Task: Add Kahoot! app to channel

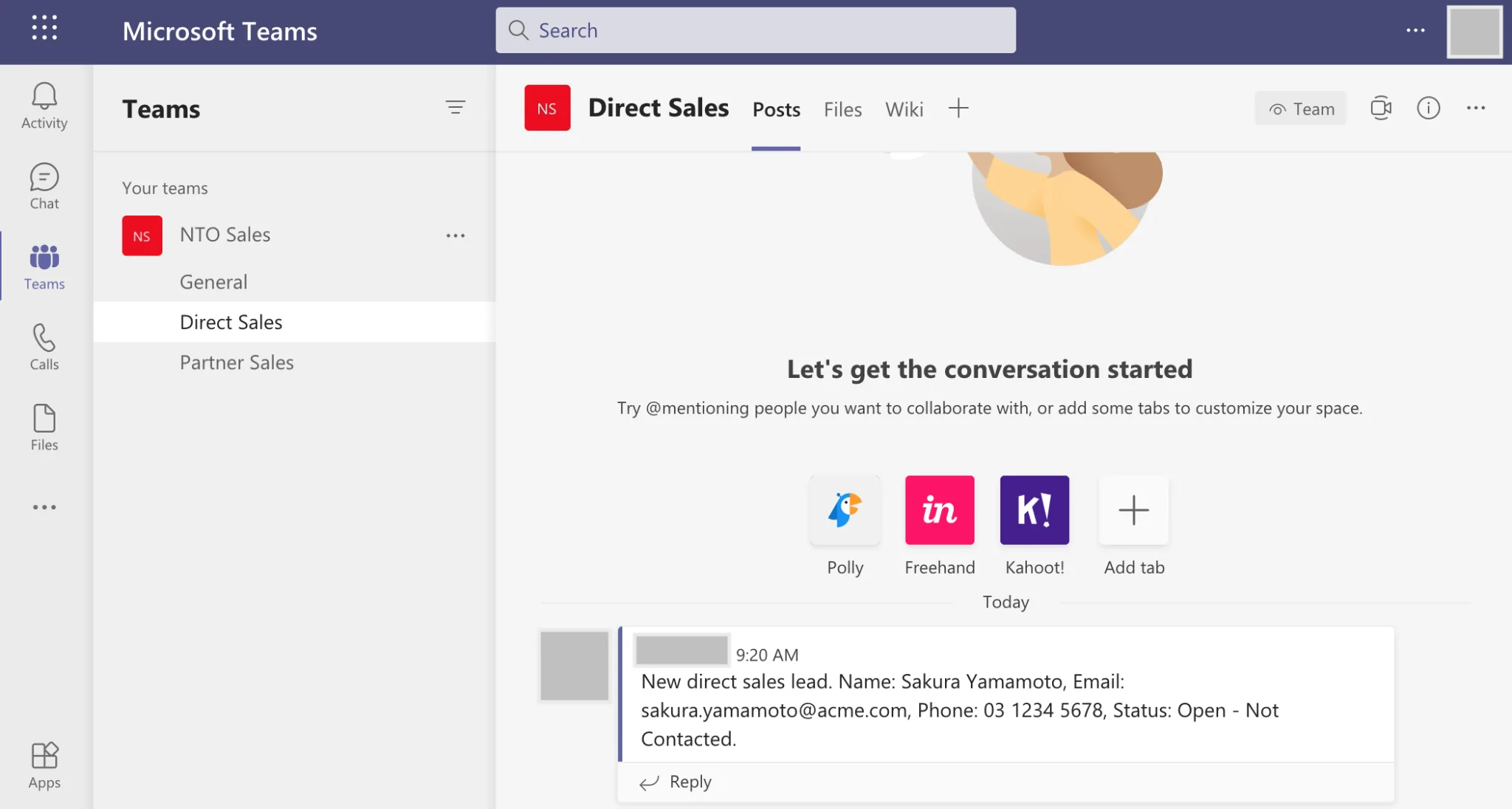Action: click(x=1035, y=510)
